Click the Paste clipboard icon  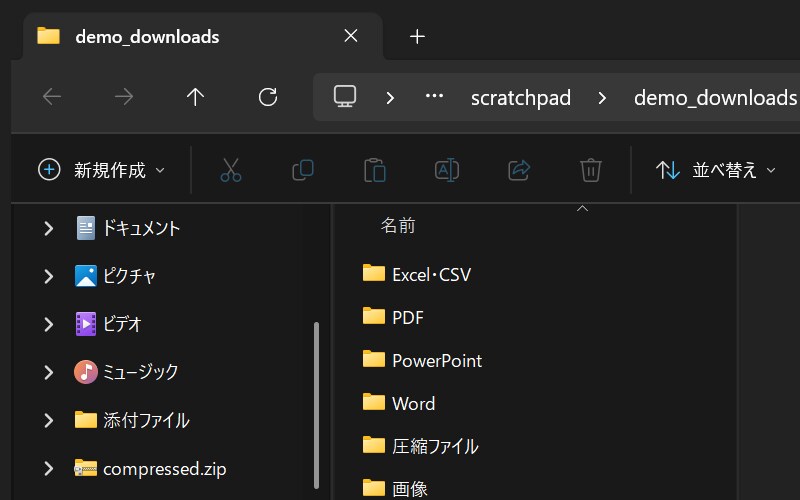375,170
